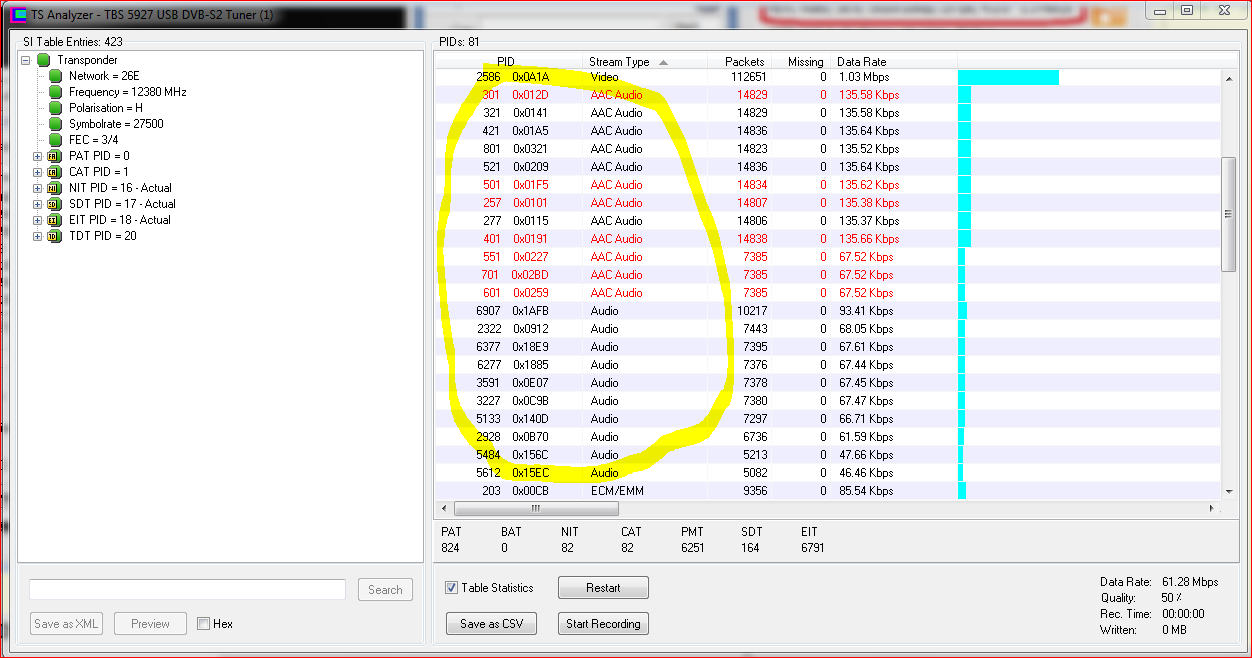Click the TS Analyzer title bar icon
Viewport: 1252px width, 658px height.
click(x=18, y=15)
